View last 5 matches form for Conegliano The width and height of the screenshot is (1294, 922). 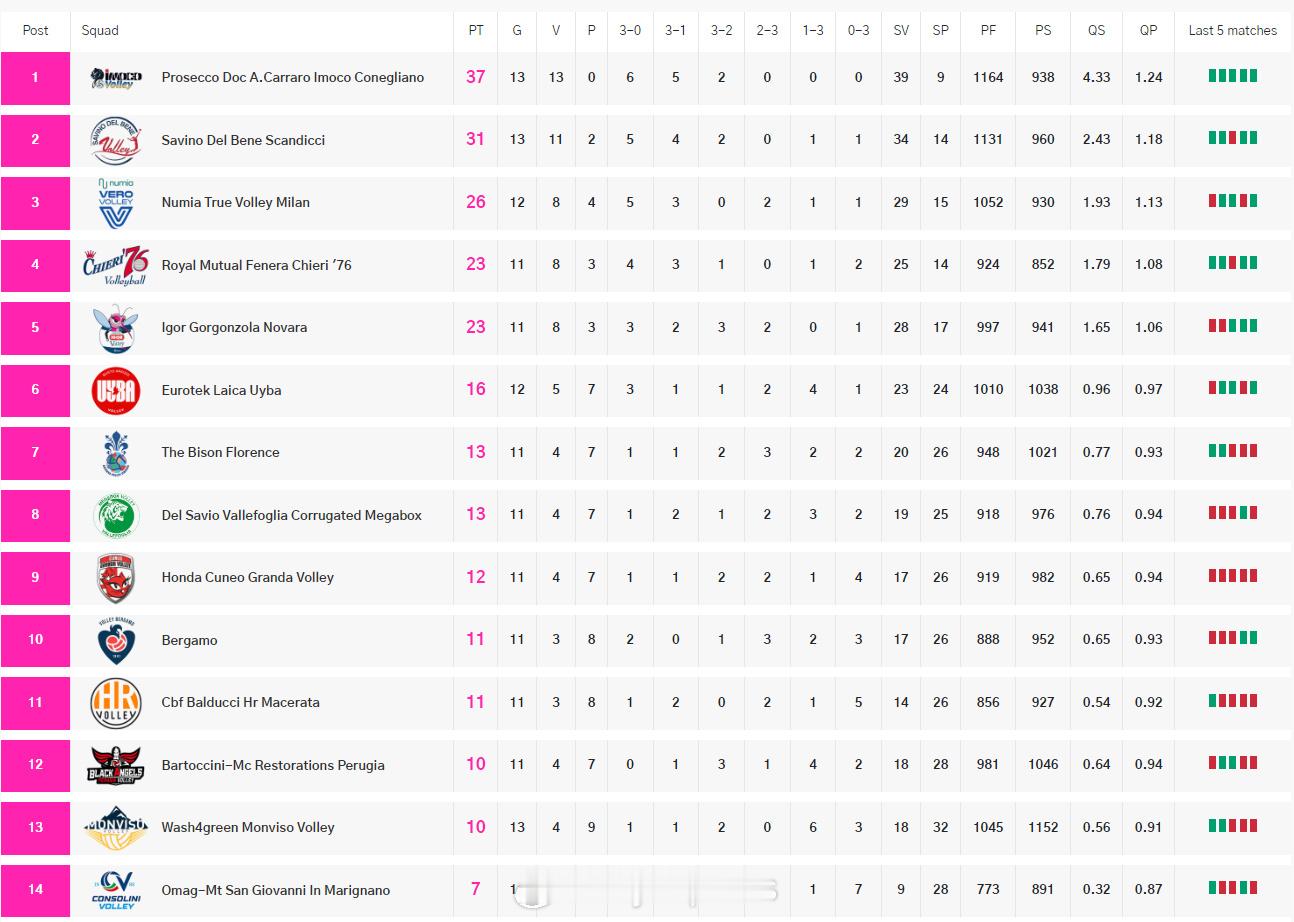pos(1233,76)
